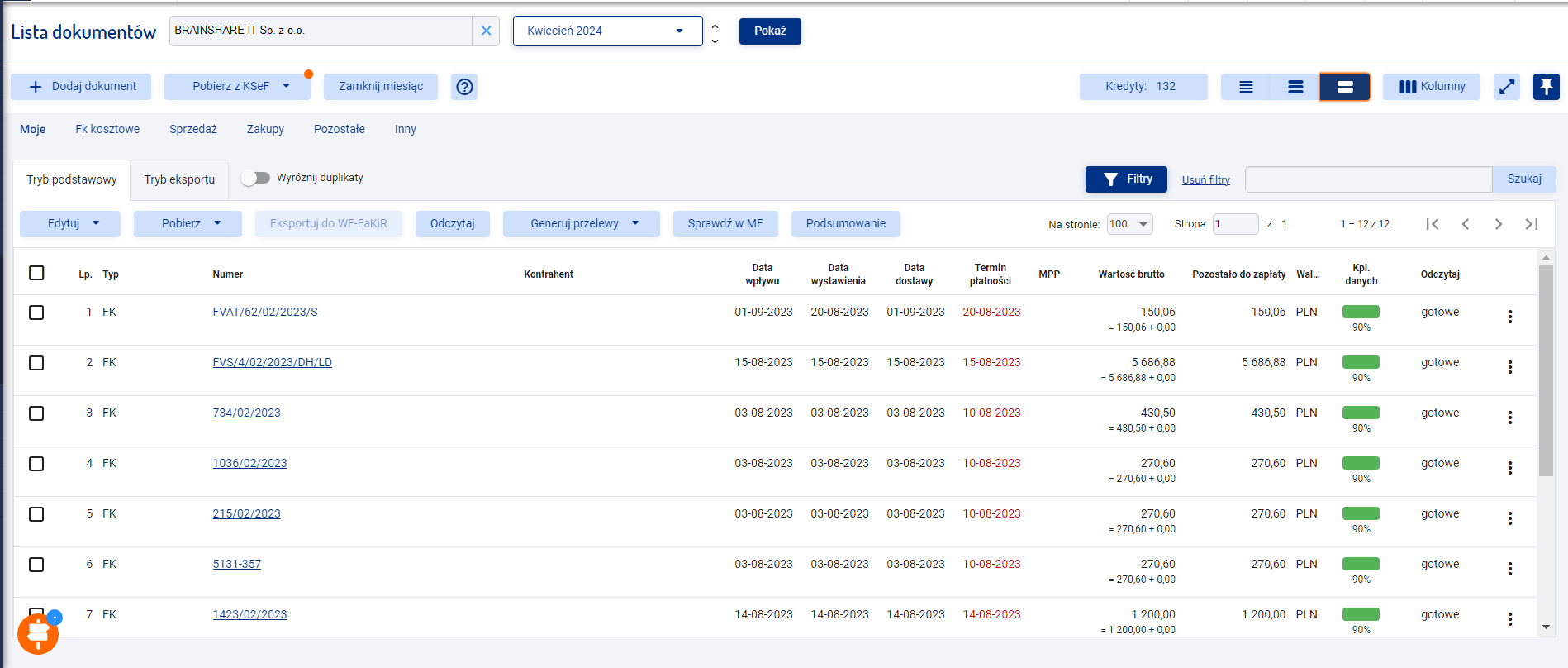Open row menu for 5131-357
This screenshot has width=1568, height=668.
pos(1510,569)
